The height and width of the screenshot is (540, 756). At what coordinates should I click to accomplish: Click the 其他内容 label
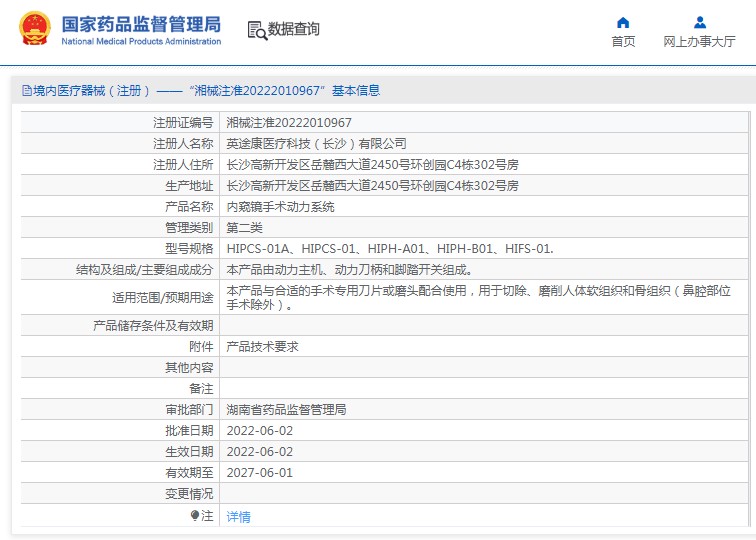pos(189,368)
